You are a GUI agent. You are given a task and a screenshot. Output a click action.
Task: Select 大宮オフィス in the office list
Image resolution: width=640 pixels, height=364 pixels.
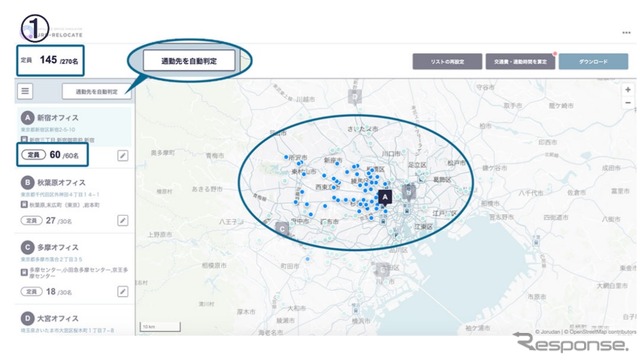click(58, 318)
